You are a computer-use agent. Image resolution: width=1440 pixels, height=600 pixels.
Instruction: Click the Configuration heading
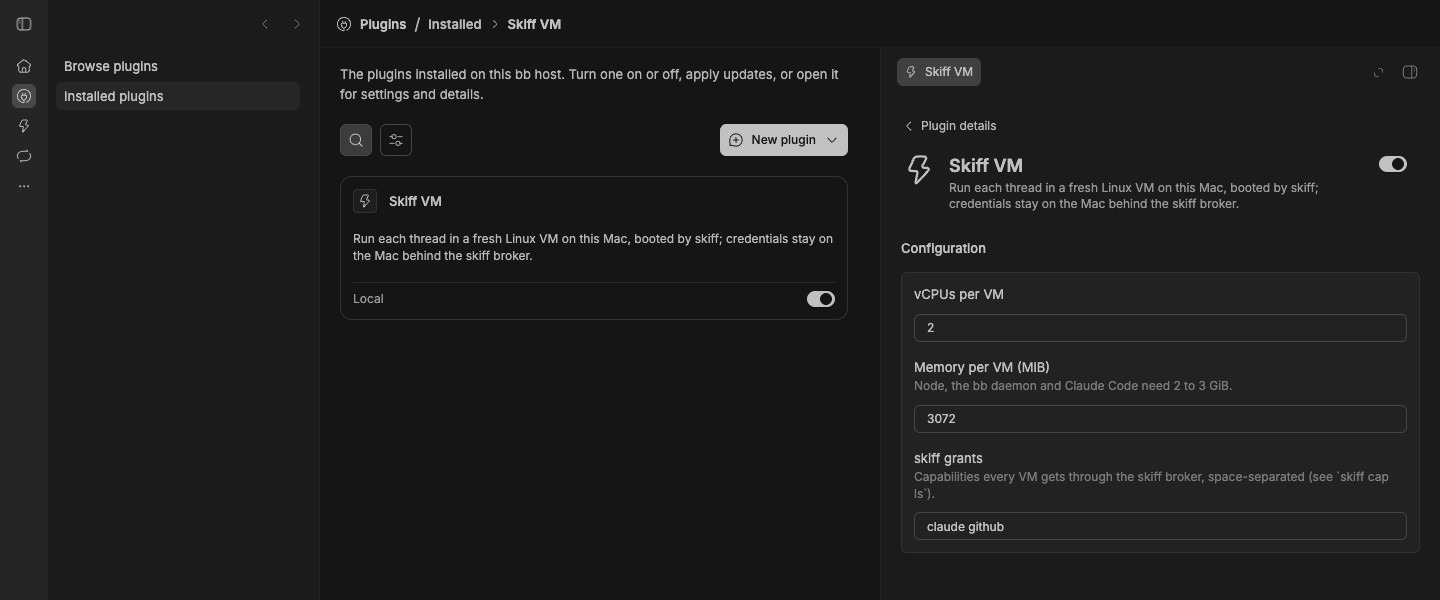point(943,248)
